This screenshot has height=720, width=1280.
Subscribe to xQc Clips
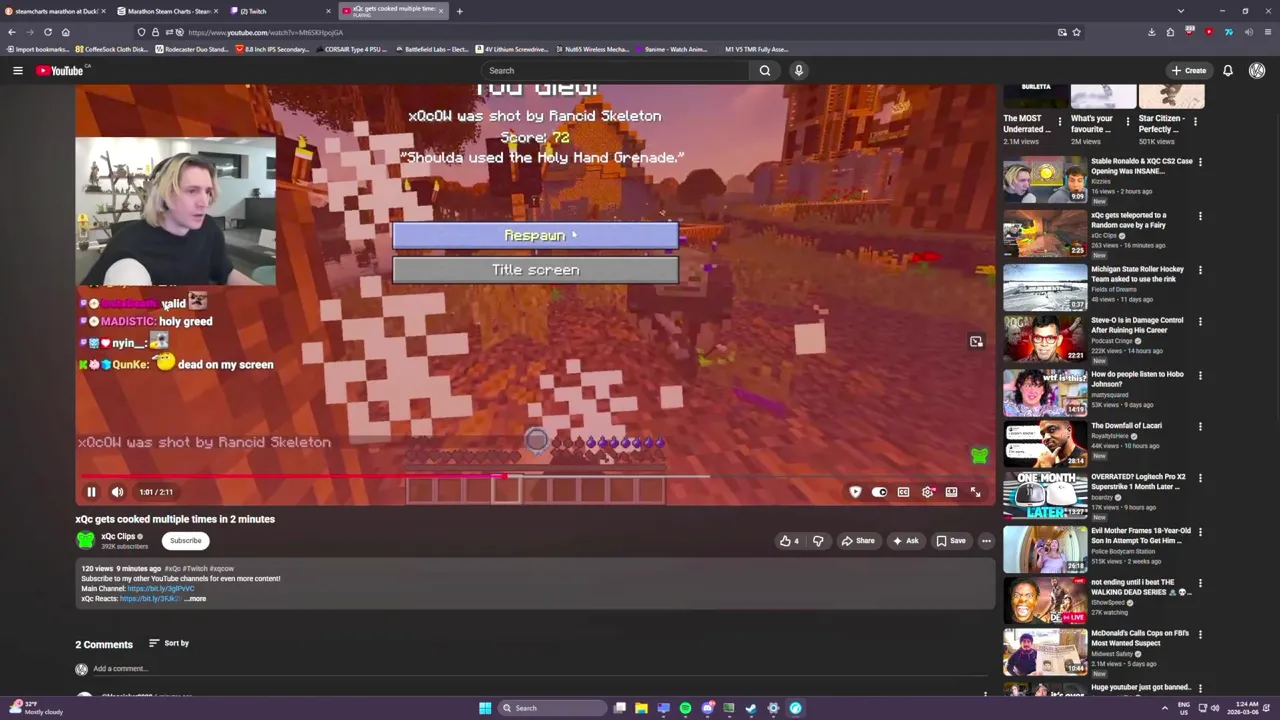coord(185,541)
